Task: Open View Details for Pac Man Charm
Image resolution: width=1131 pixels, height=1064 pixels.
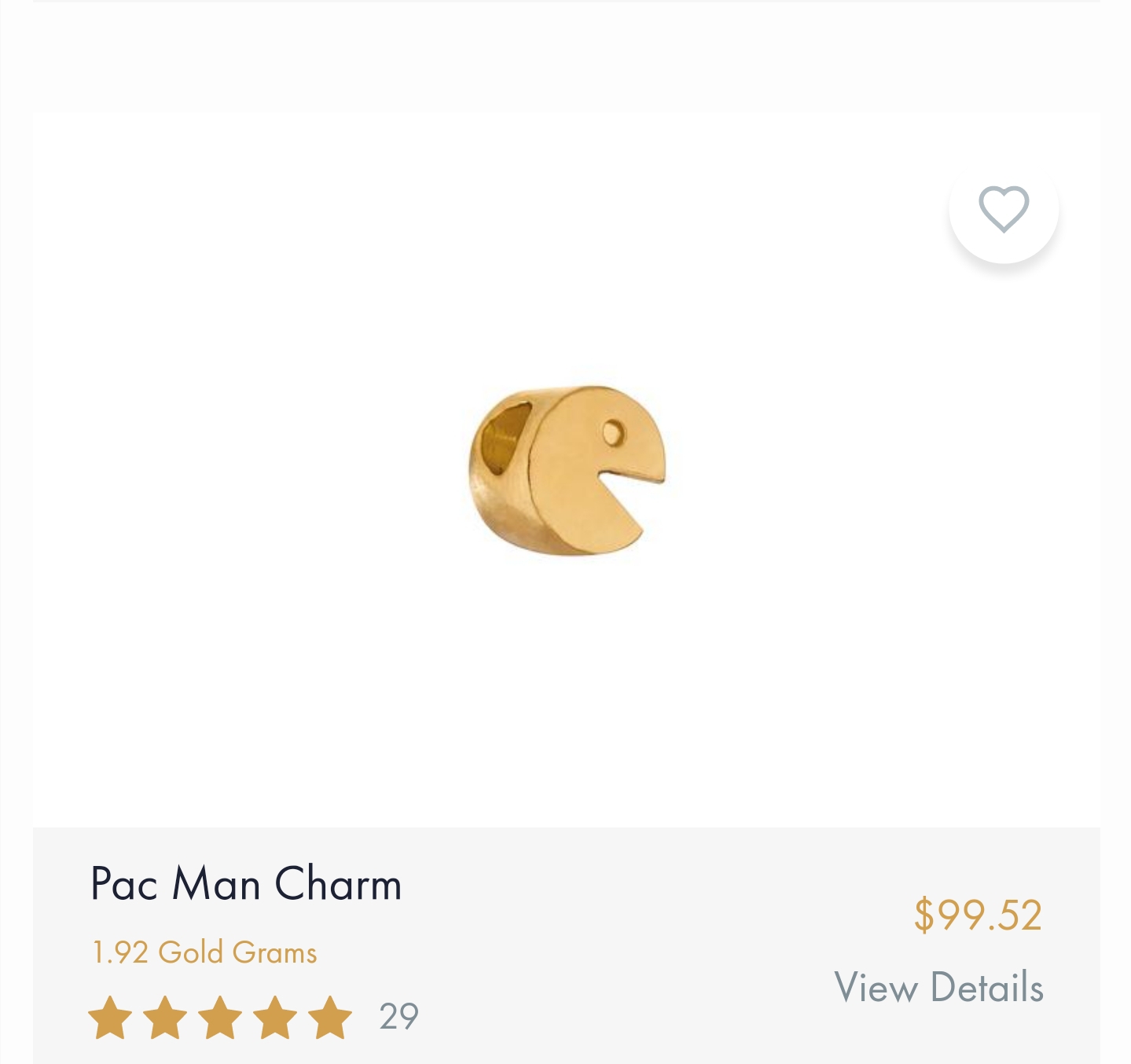Action: (x=938, y=987)
